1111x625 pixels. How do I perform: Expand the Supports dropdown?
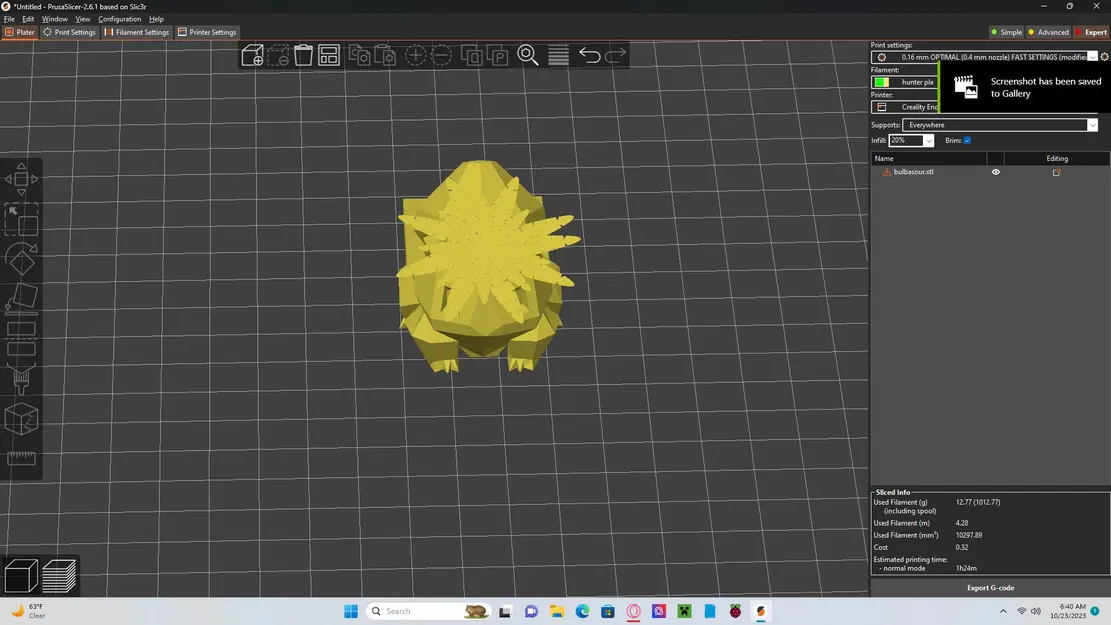[1092, 125]
